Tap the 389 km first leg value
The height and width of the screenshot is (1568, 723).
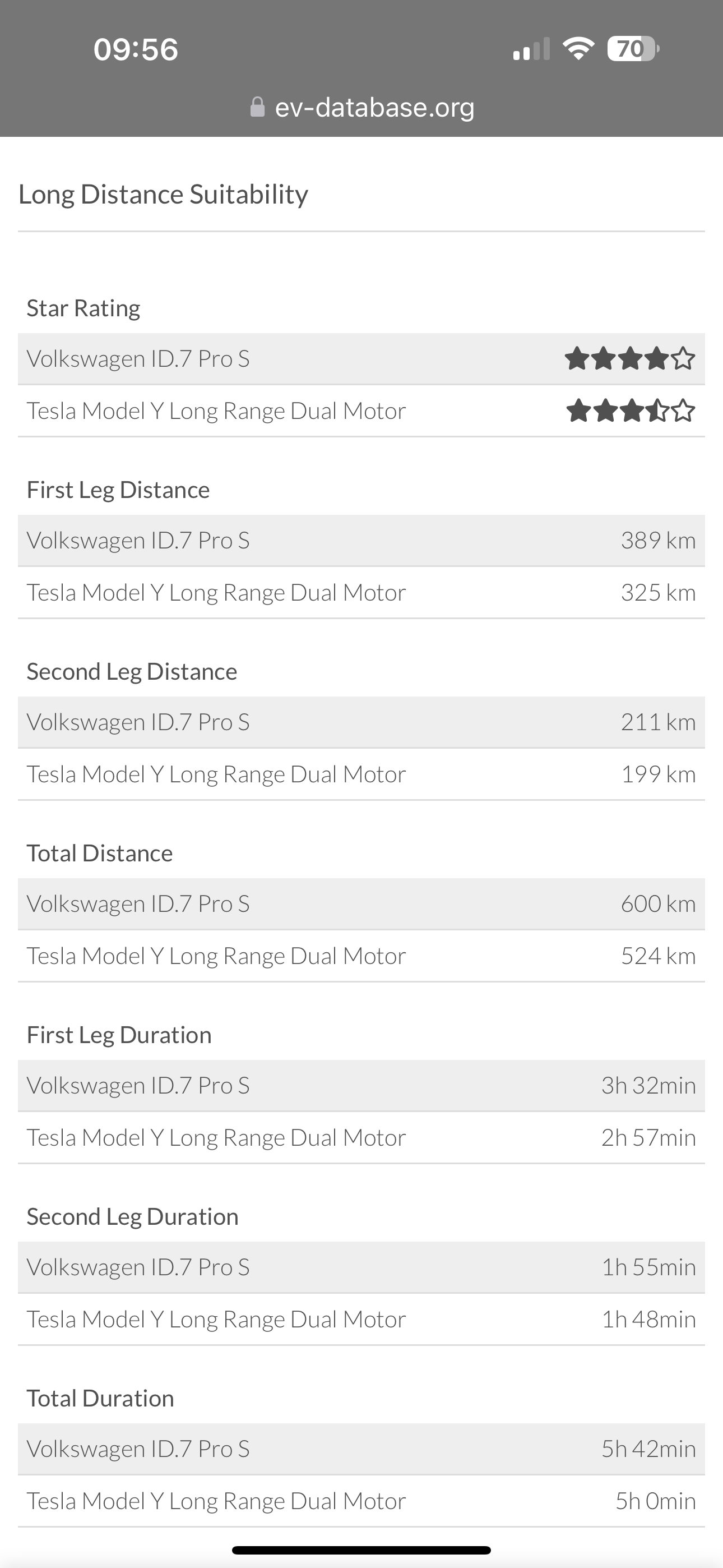(x=658, y=540)
